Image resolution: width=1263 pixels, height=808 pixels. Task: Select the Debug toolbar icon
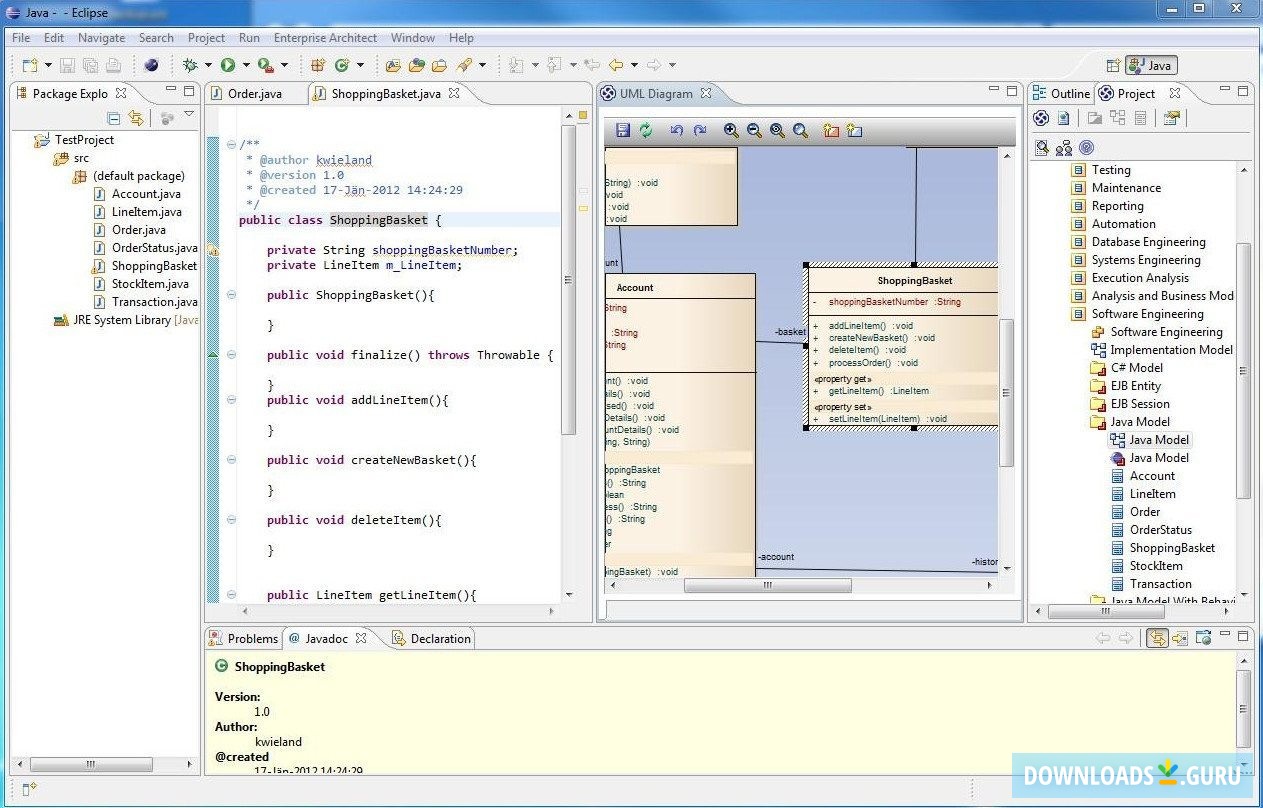[x=189, y=64]
